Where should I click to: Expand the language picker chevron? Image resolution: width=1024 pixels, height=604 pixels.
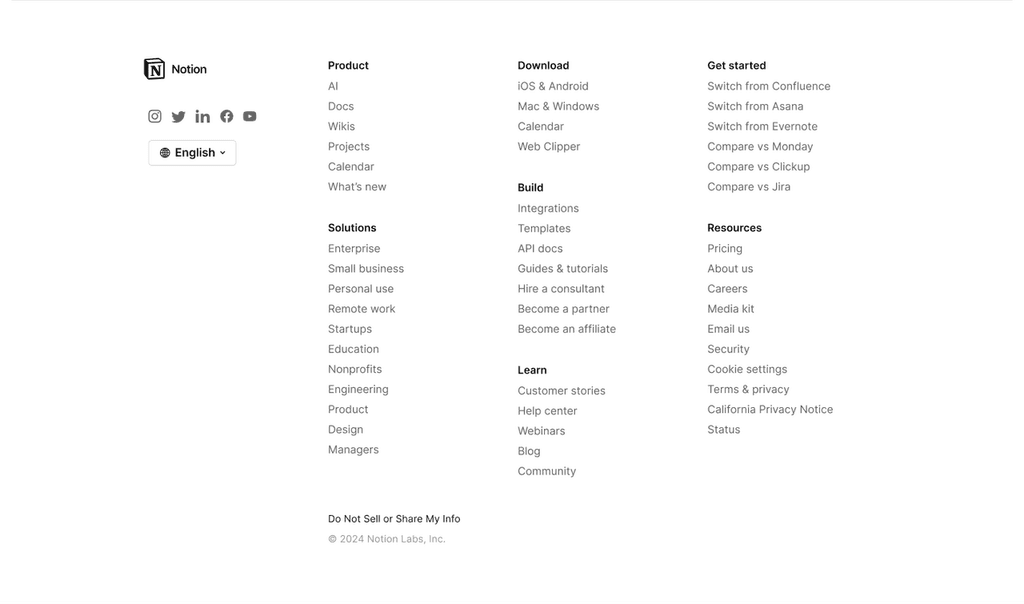click(x=222, y=152)
